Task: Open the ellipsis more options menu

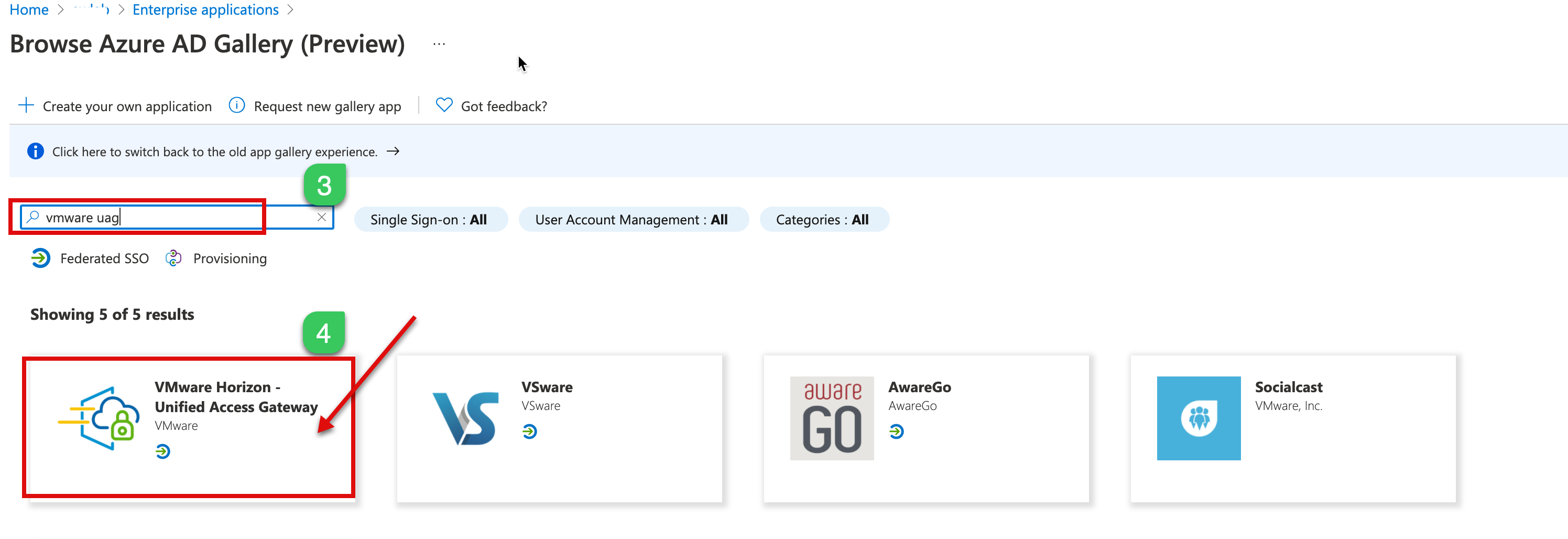Action: 439,45
